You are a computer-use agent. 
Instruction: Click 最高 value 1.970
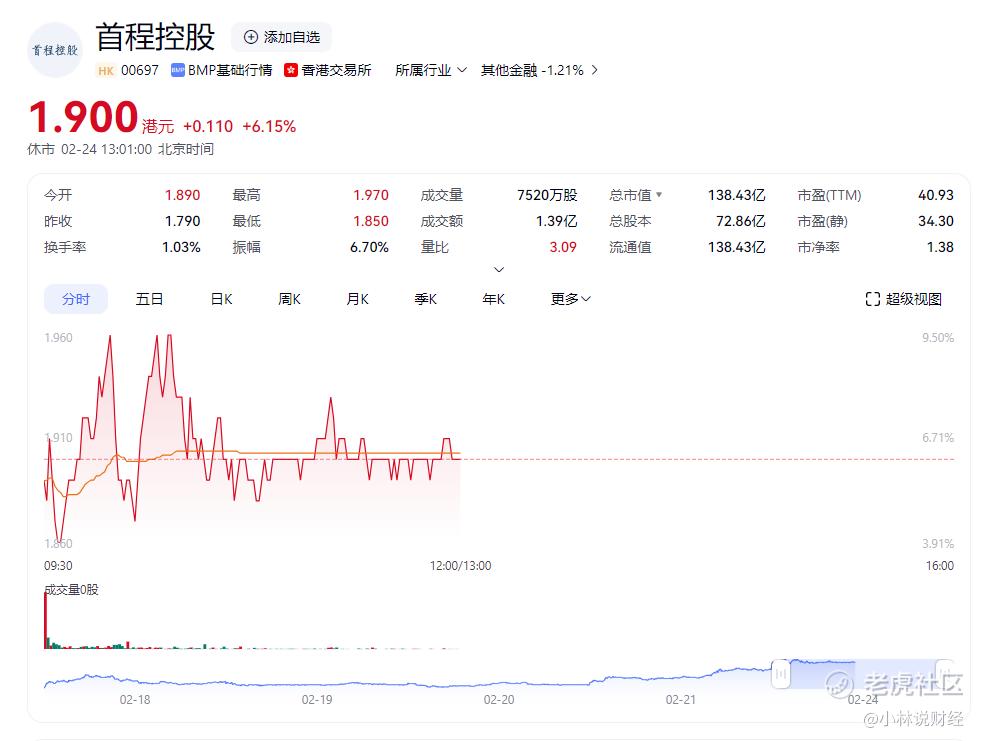371,195
